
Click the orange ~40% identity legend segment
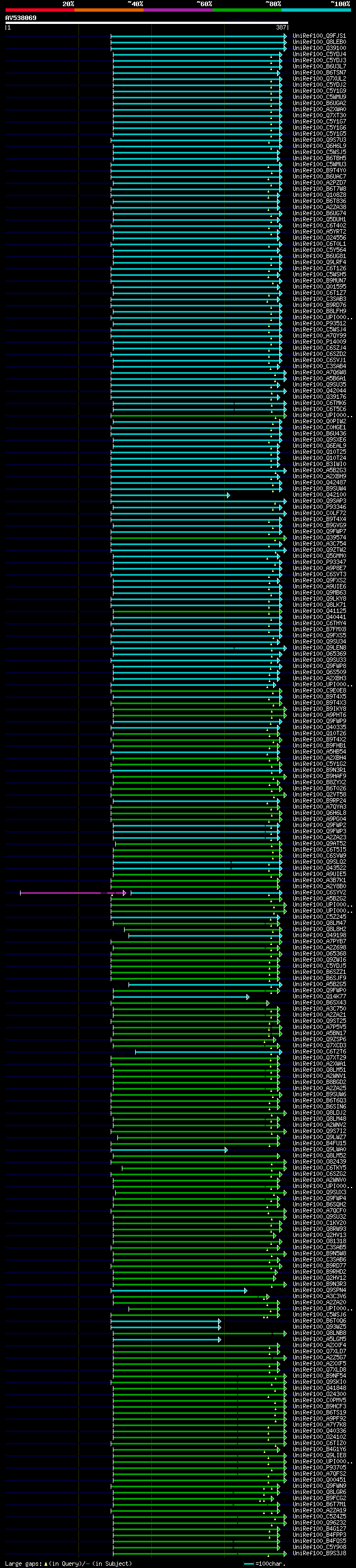(x=109, y=10)
